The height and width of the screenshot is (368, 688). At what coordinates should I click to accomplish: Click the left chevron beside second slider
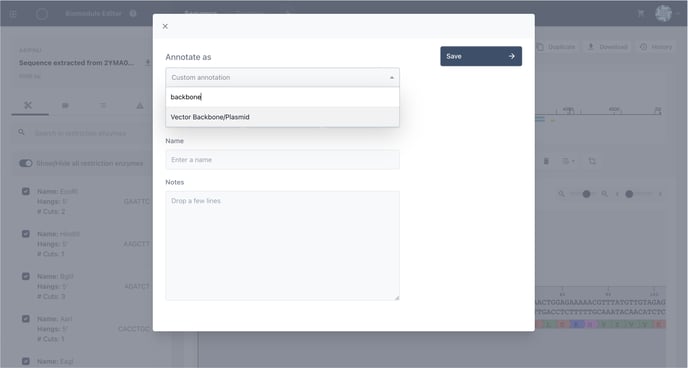(x=617, y=194)
